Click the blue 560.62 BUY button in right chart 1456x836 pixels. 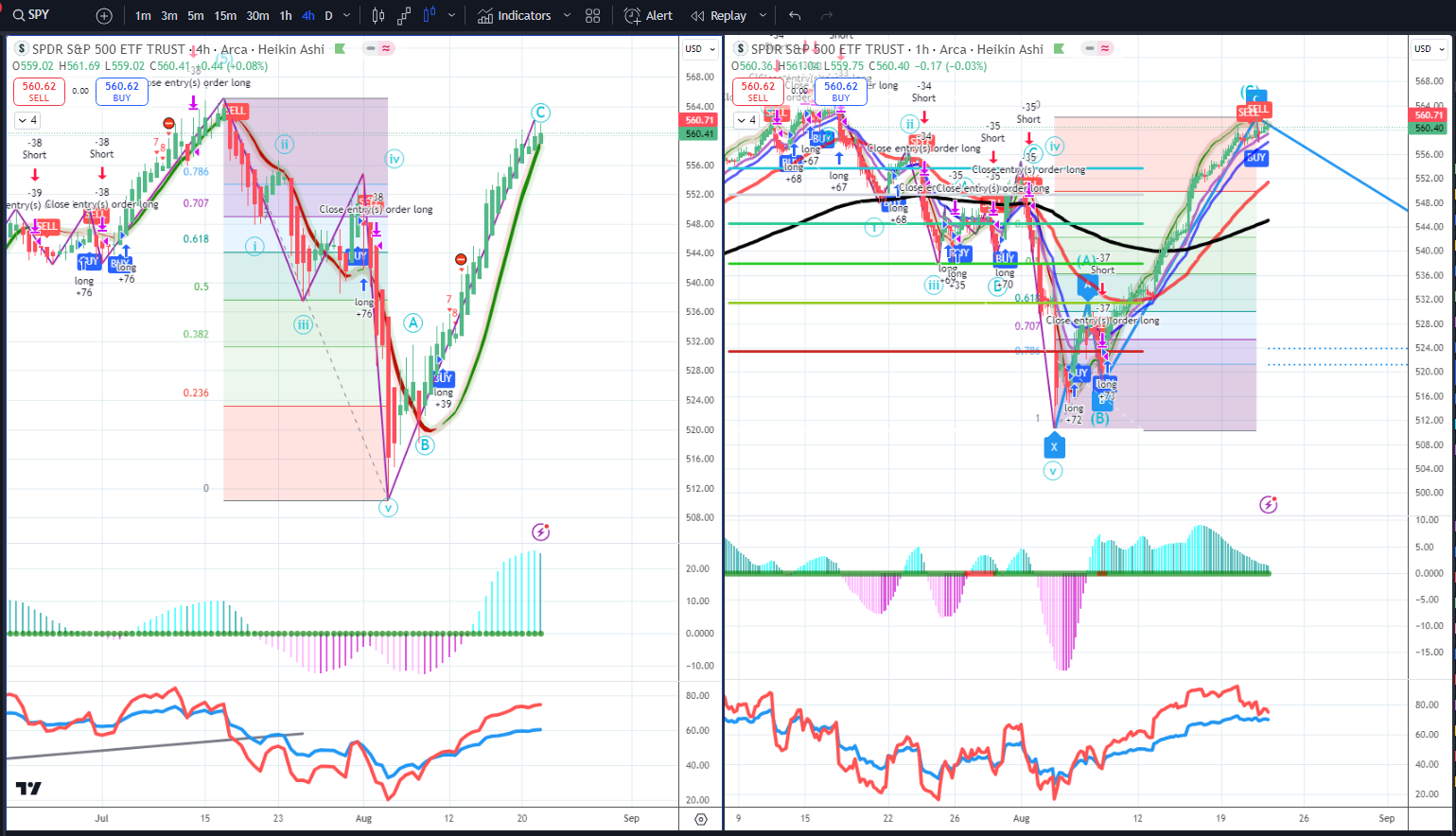841,91
